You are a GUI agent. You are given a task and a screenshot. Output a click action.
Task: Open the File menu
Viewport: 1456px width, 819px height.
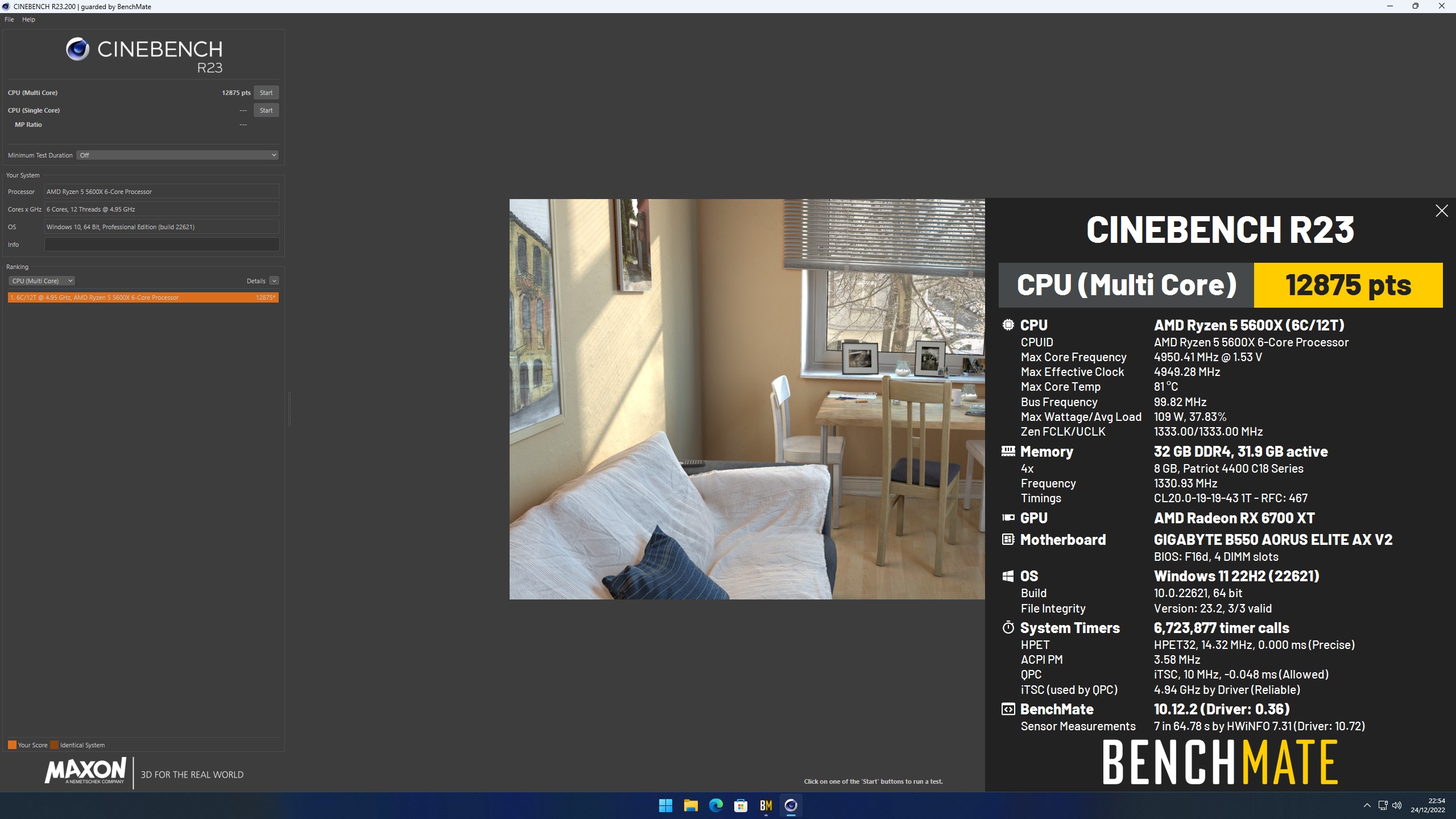click(x=9, y=19)
